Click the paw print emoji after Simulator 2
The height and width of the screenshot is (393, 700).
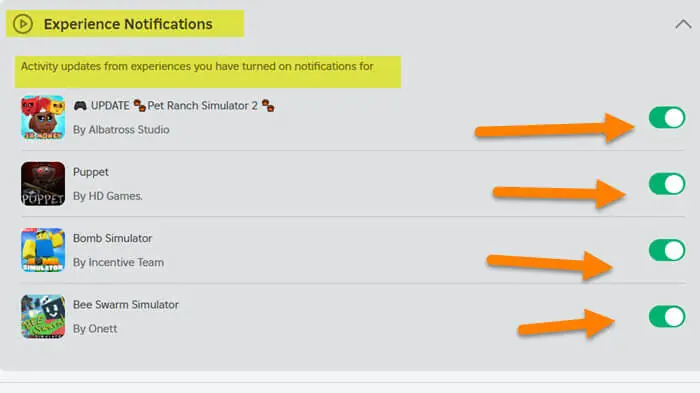pos(268,106)
